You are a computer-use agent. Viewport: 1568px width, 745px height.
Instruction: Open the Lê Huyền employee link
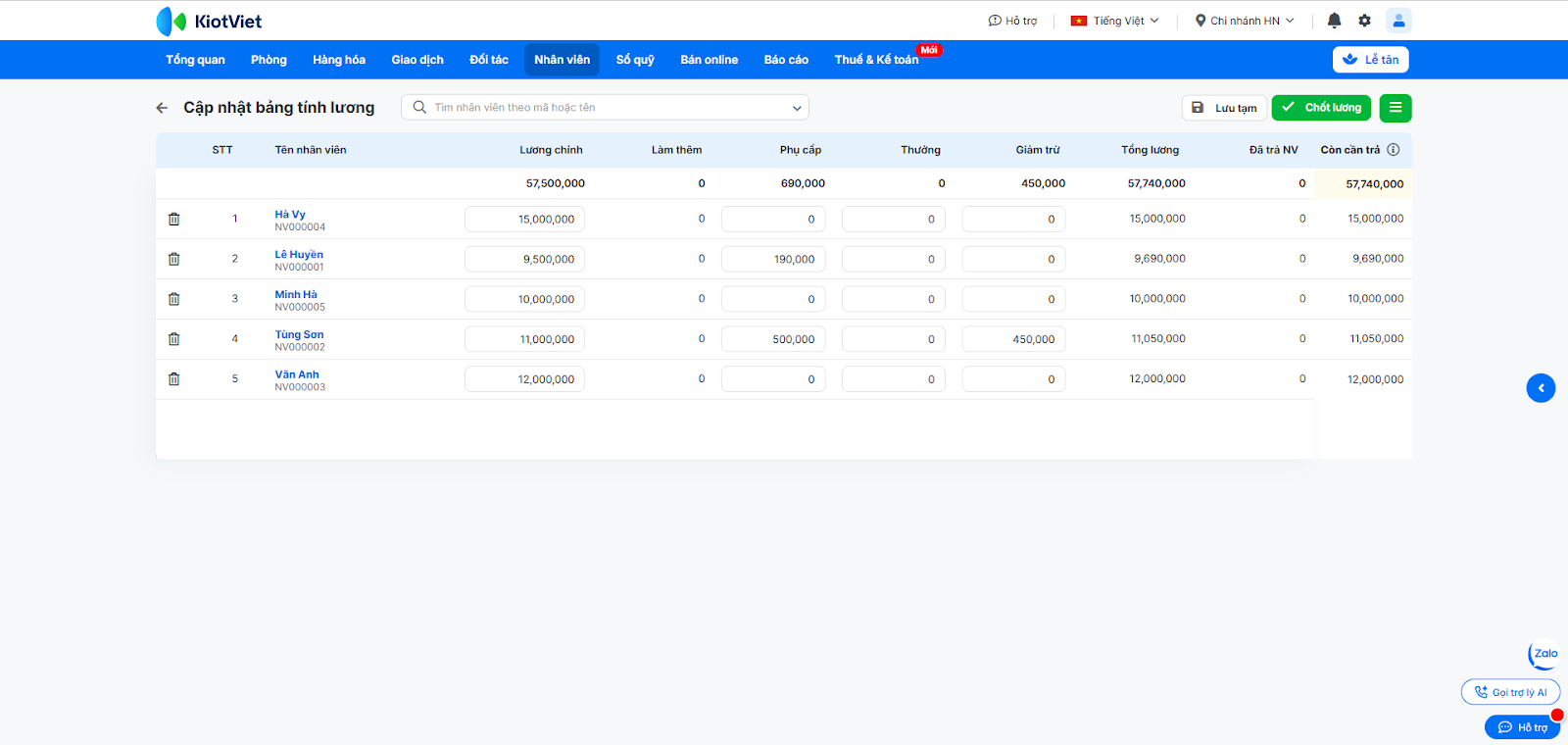[x=299, y=255]
